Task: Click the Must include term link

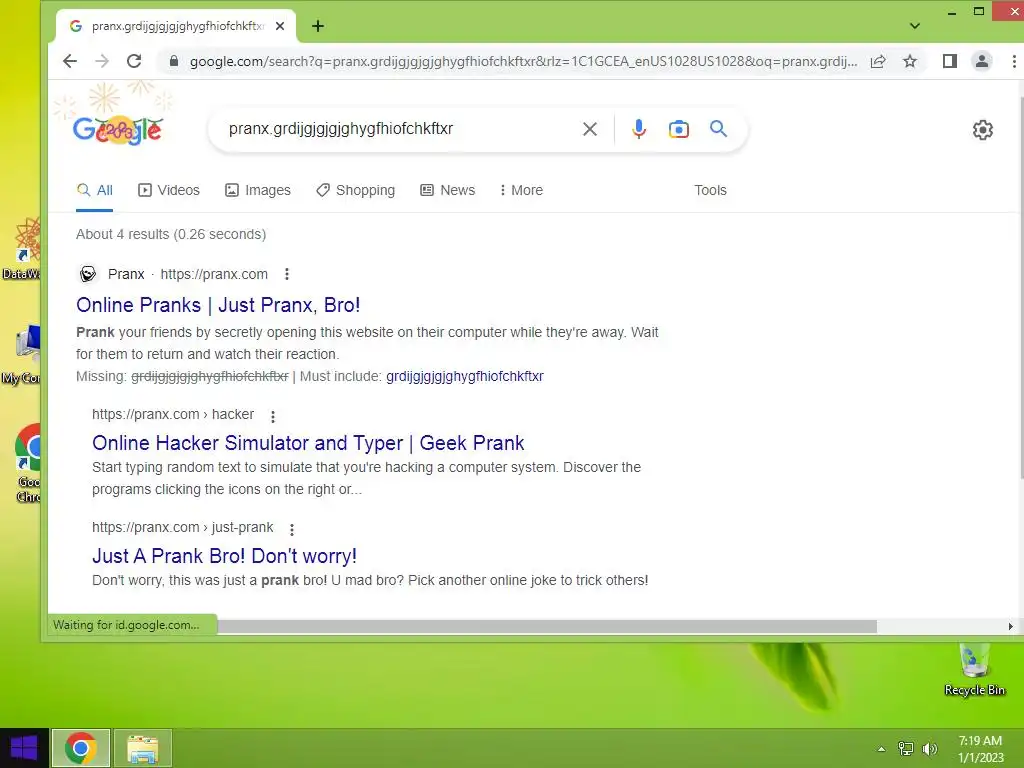Action: (464, 376)
